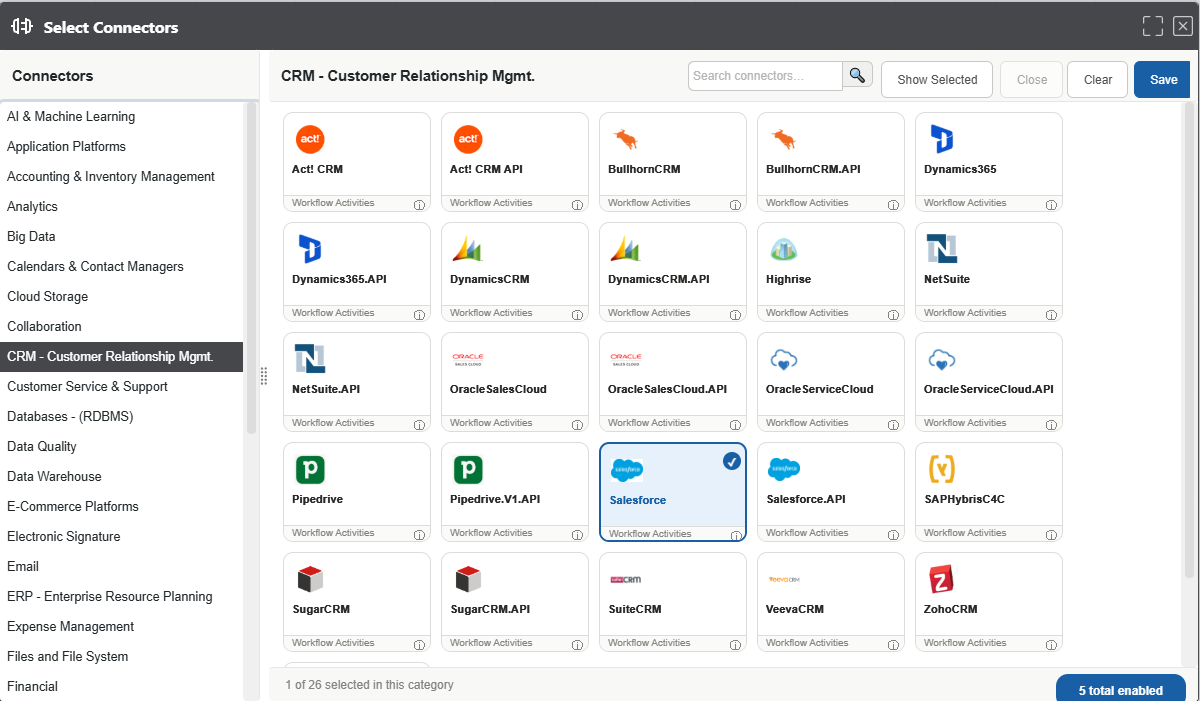Select the Data Quality category
Viewport: 1200px width, 701px height.
(122, 447)
